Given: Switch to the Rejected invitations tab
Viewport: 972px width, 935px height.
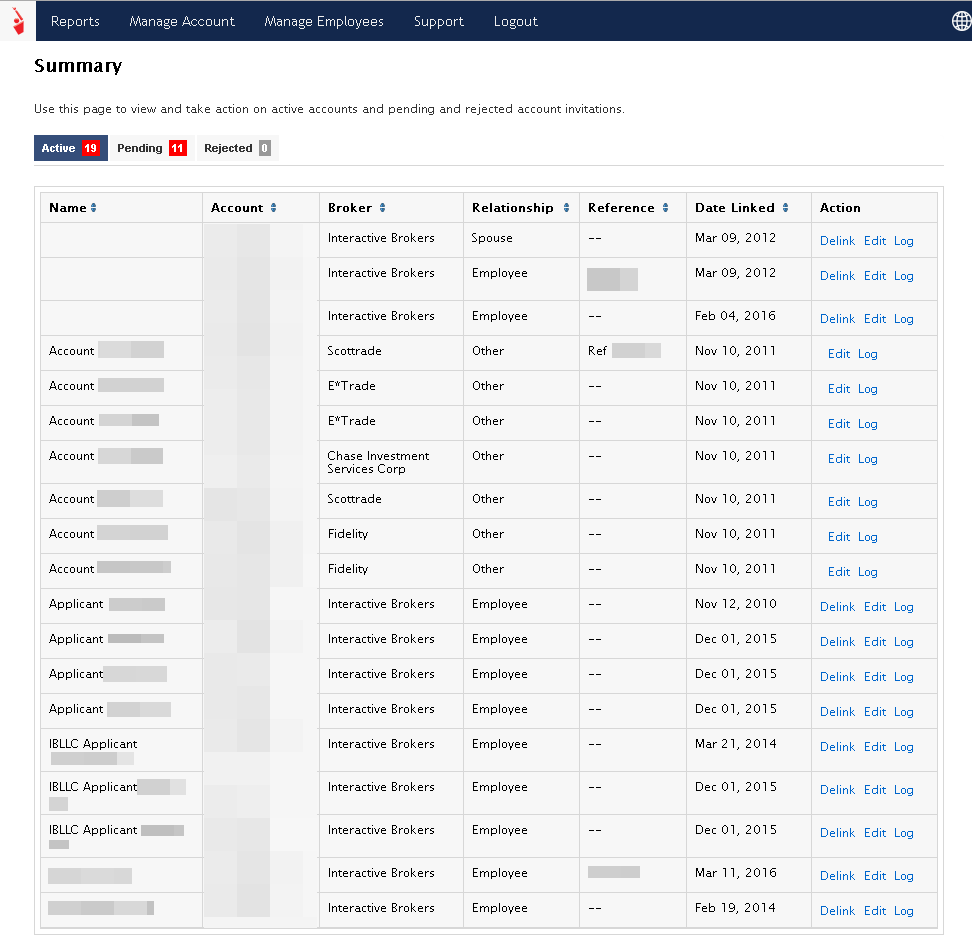Looking at the screenshot, I should click(x=237, y=148).
